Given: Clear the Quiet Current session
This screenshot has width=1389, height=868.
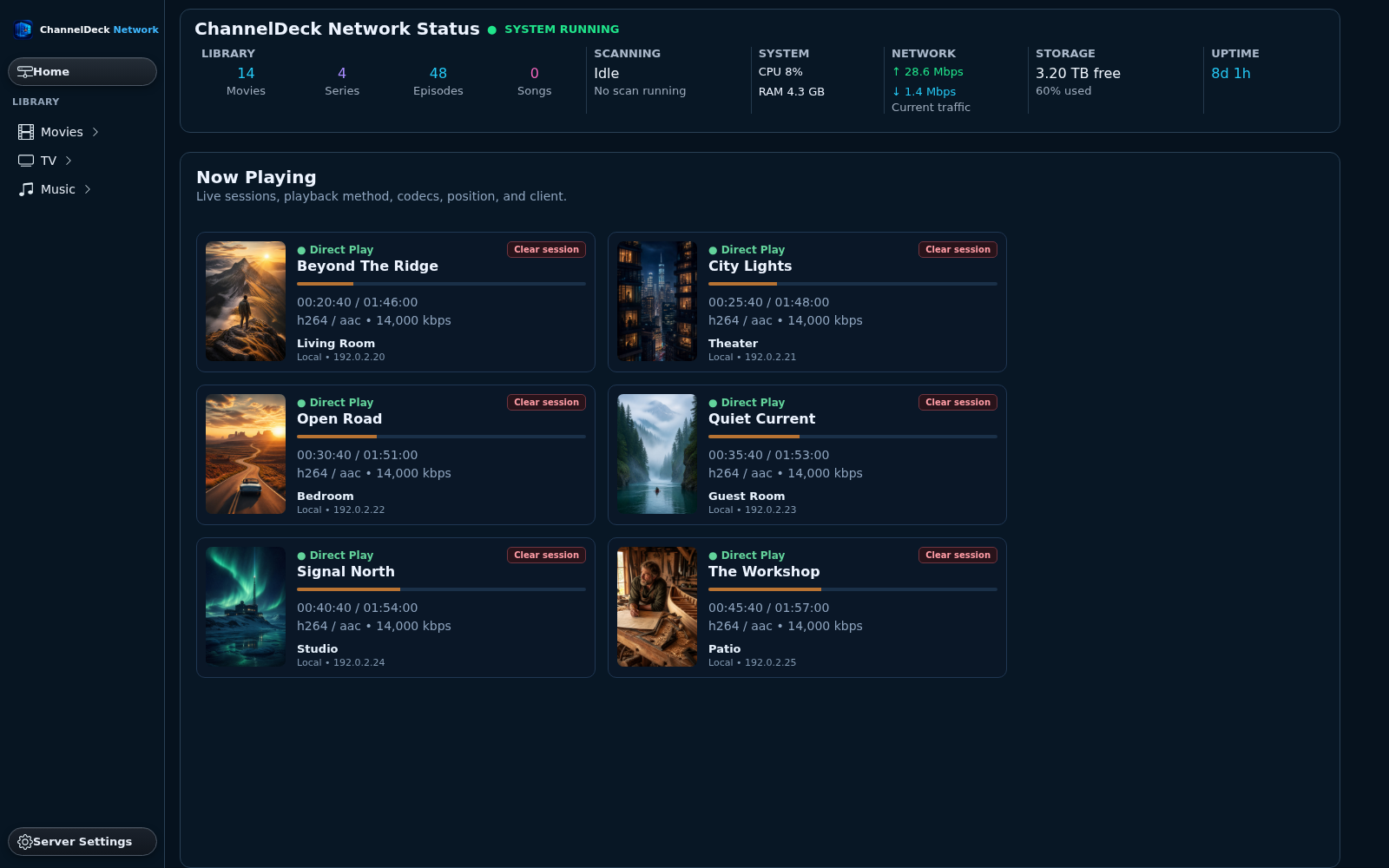Looking at the screenshot, I should [x=958, y=402].
